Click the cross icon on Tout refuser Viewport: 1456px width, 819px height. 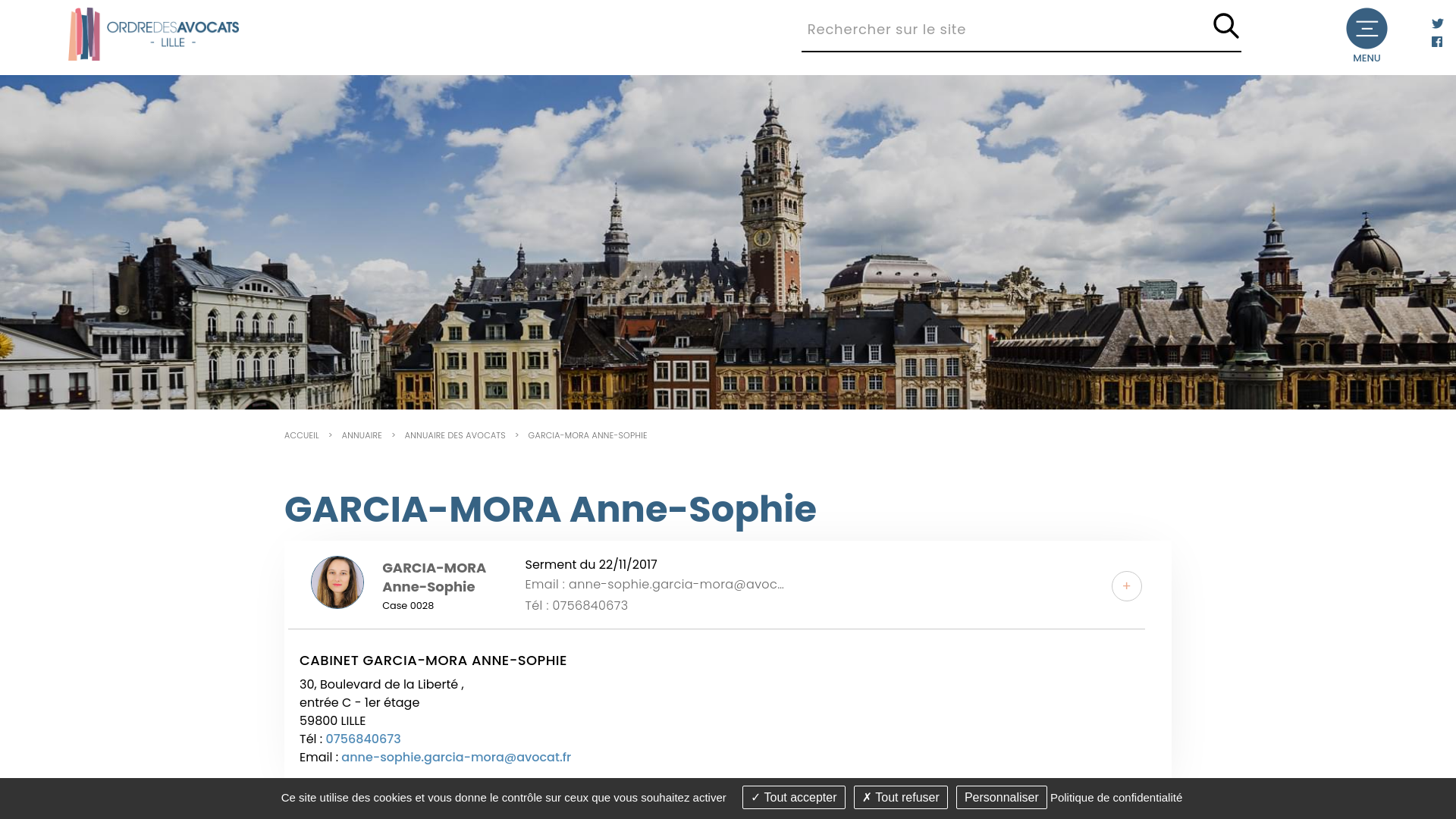point(866,797)
